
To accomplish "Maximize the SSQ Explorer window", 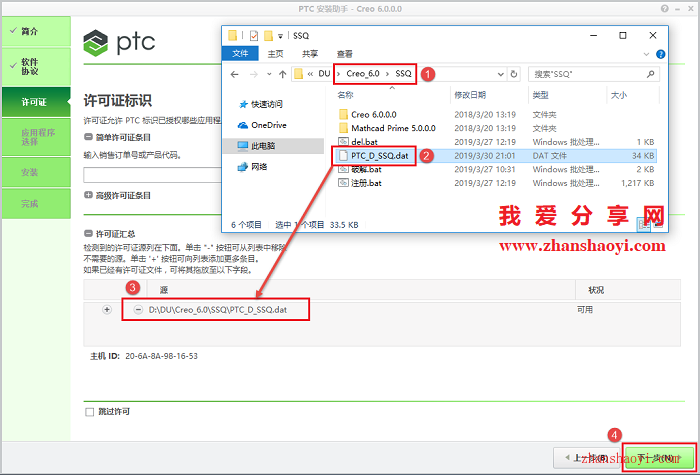I will tap(623, 36).
